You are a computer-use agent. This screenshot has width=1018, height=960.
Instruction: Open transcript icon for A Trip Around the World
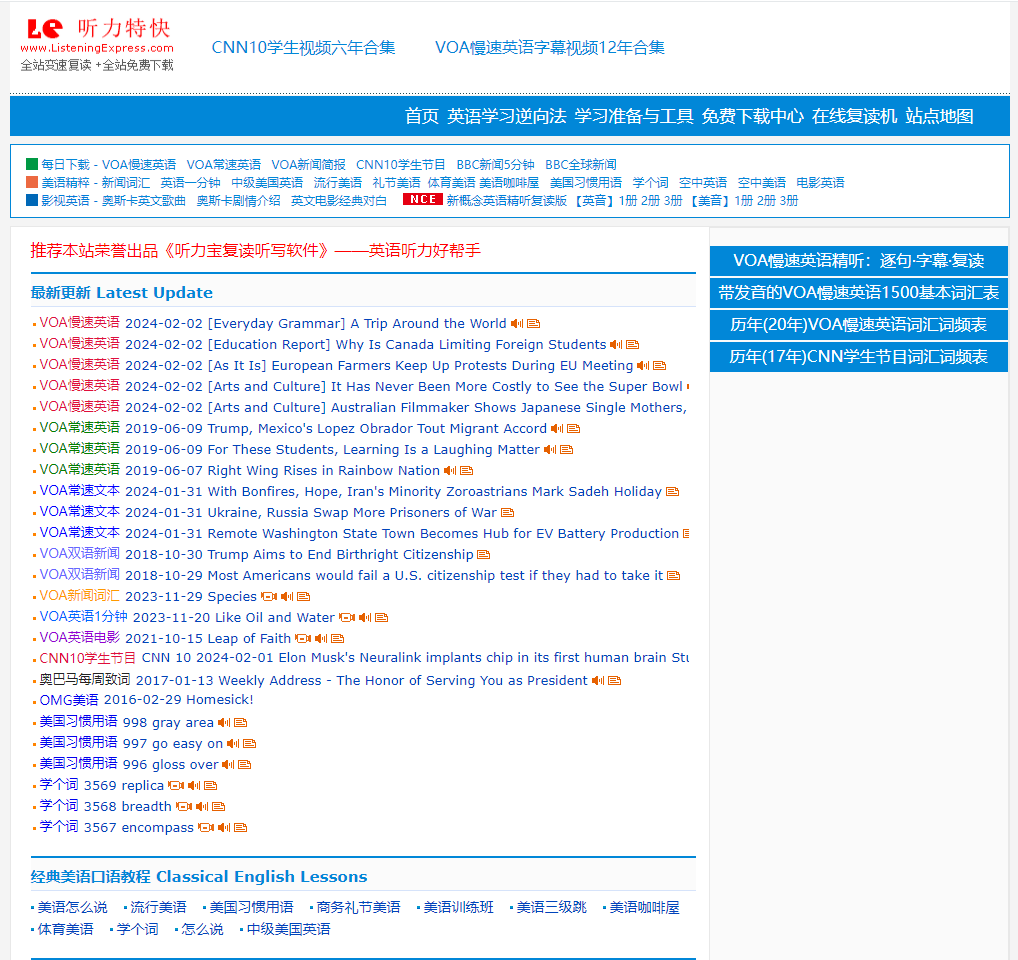(x=534, y=324)
